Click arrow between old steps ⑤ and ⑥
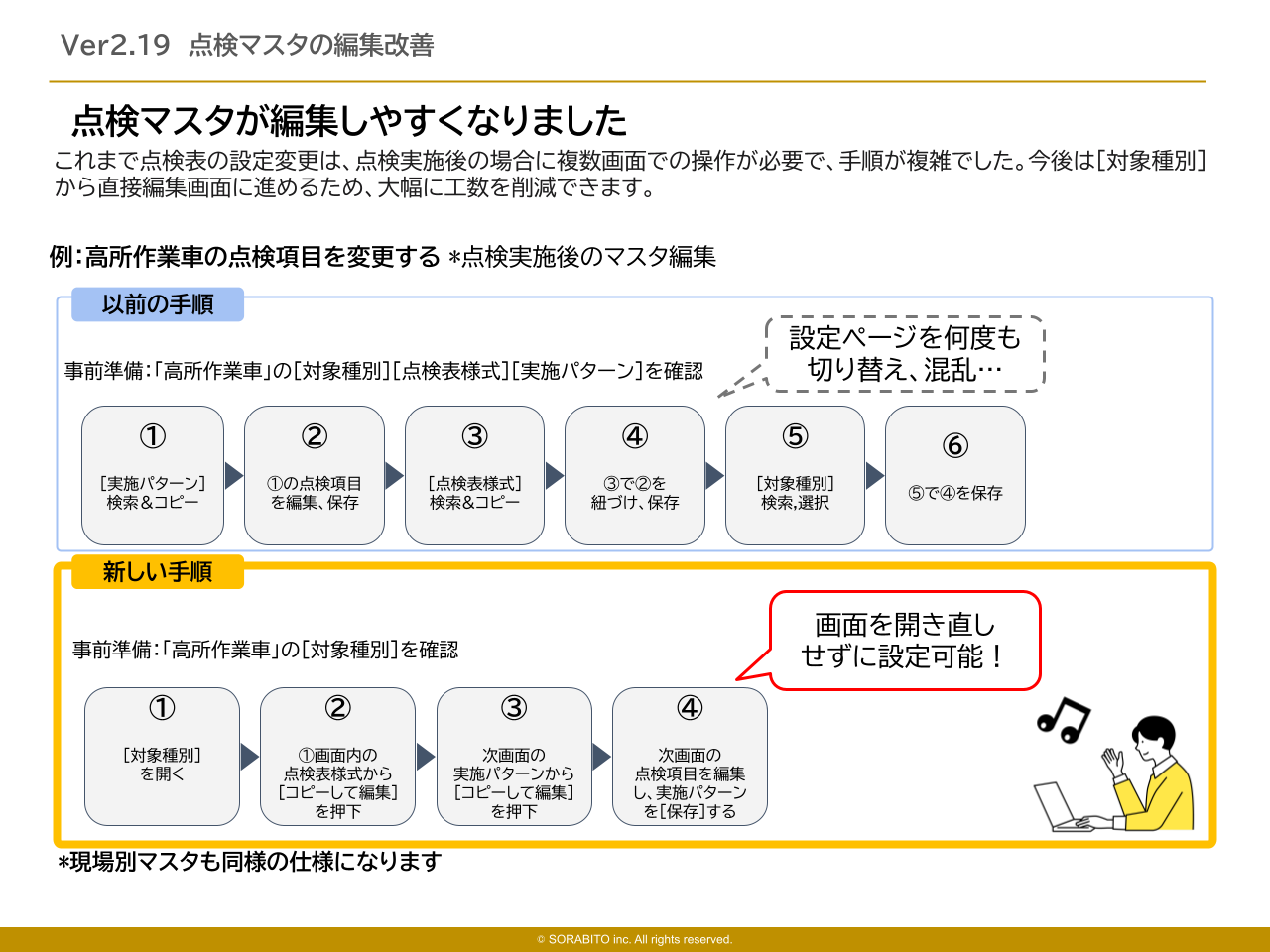The height and width of the screenshot is (952, 1270). pos(874,476)
